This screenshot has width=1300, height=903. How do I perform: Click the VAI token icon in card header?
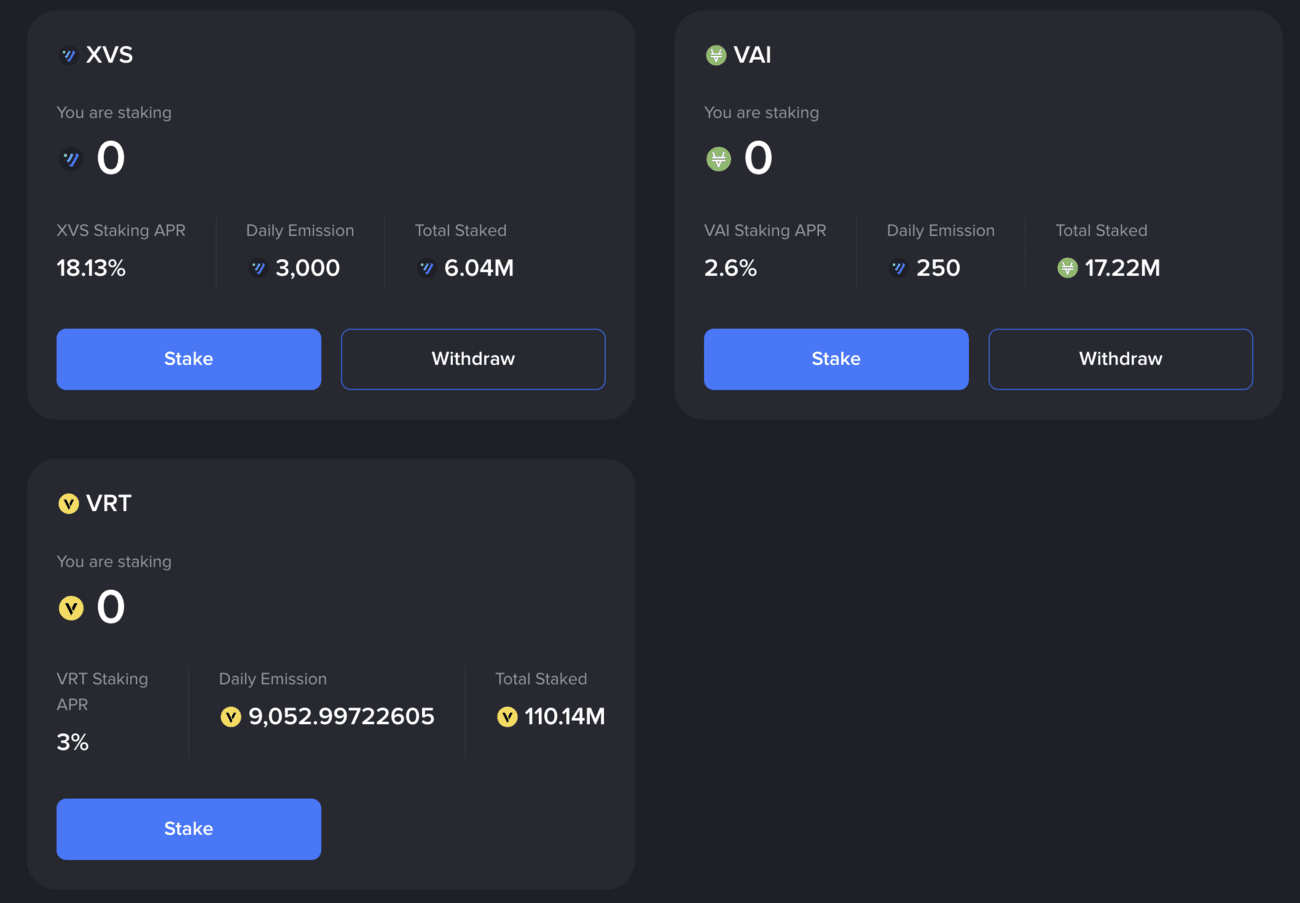[716, 56]
